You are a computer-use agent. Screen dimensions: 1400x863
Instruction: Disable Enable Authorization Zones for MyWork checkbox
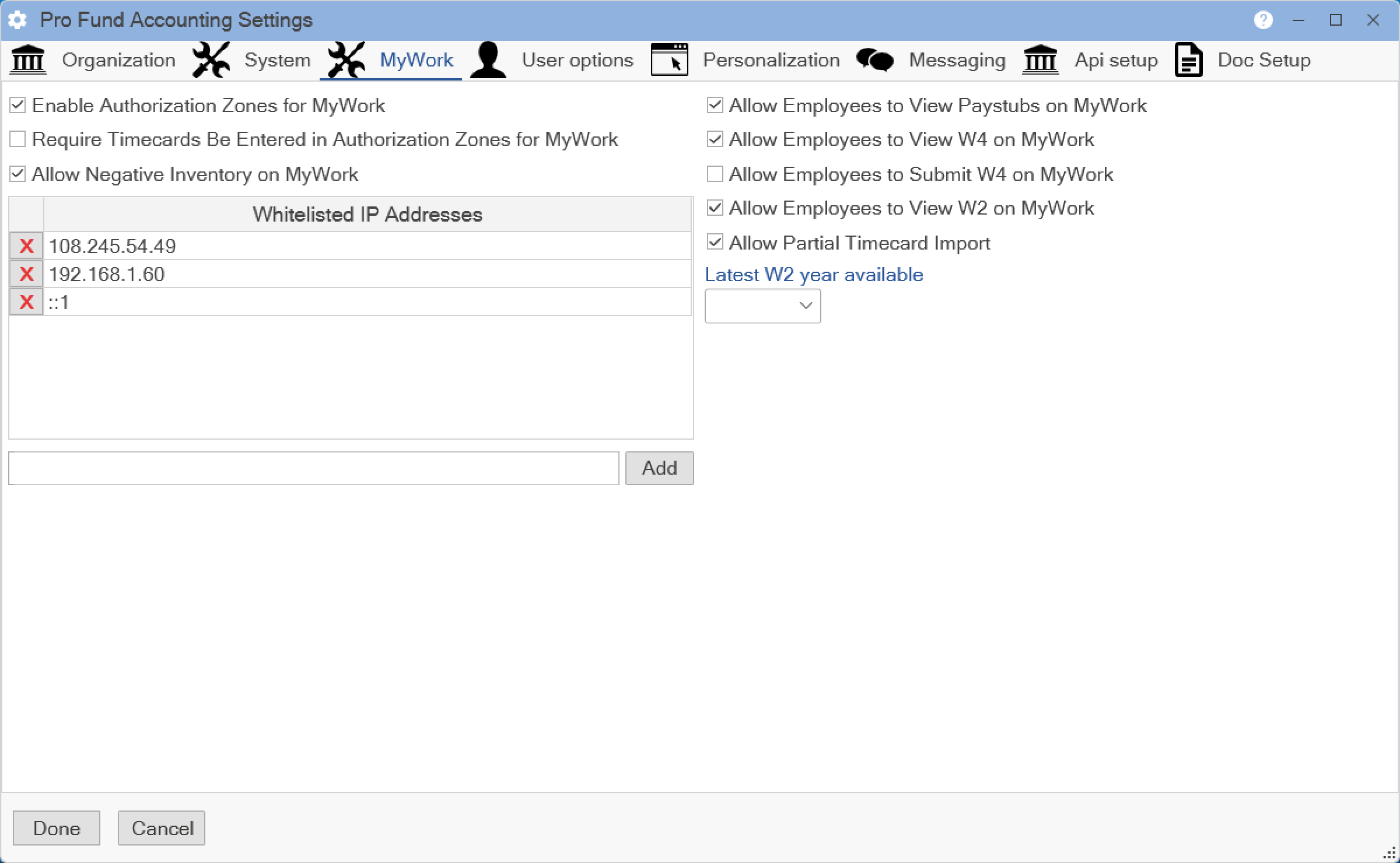point(17,106)
